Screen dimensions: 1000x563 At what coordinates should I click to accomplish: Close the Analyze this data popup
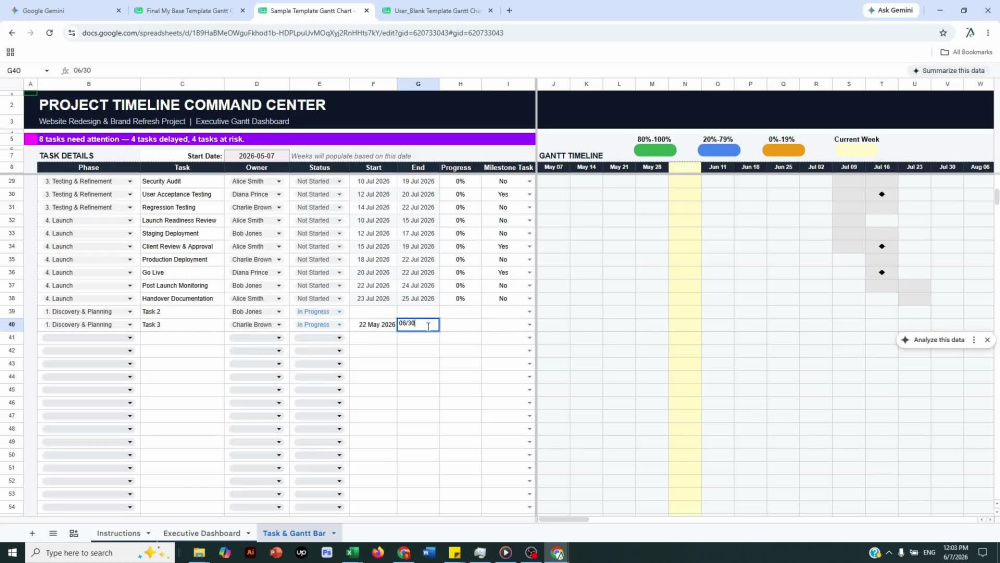[x=987, y=340]
